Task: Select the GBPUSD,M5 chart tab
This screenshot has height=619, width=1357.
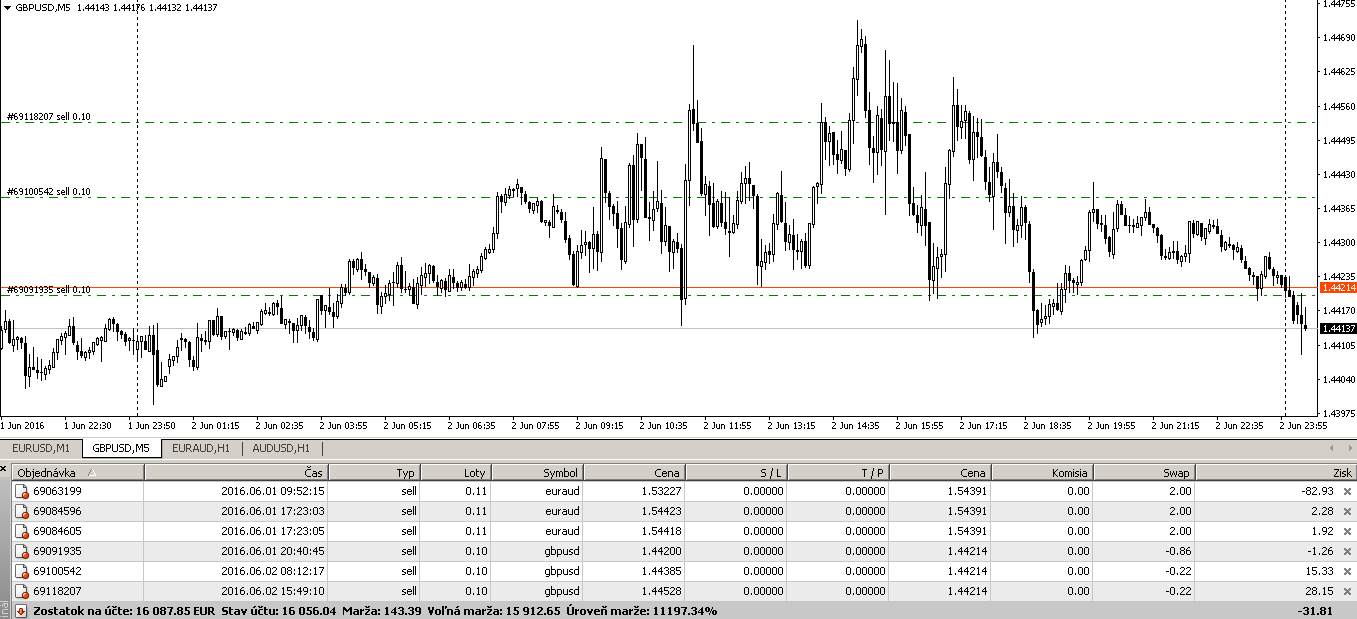Action: click(121, 448)
